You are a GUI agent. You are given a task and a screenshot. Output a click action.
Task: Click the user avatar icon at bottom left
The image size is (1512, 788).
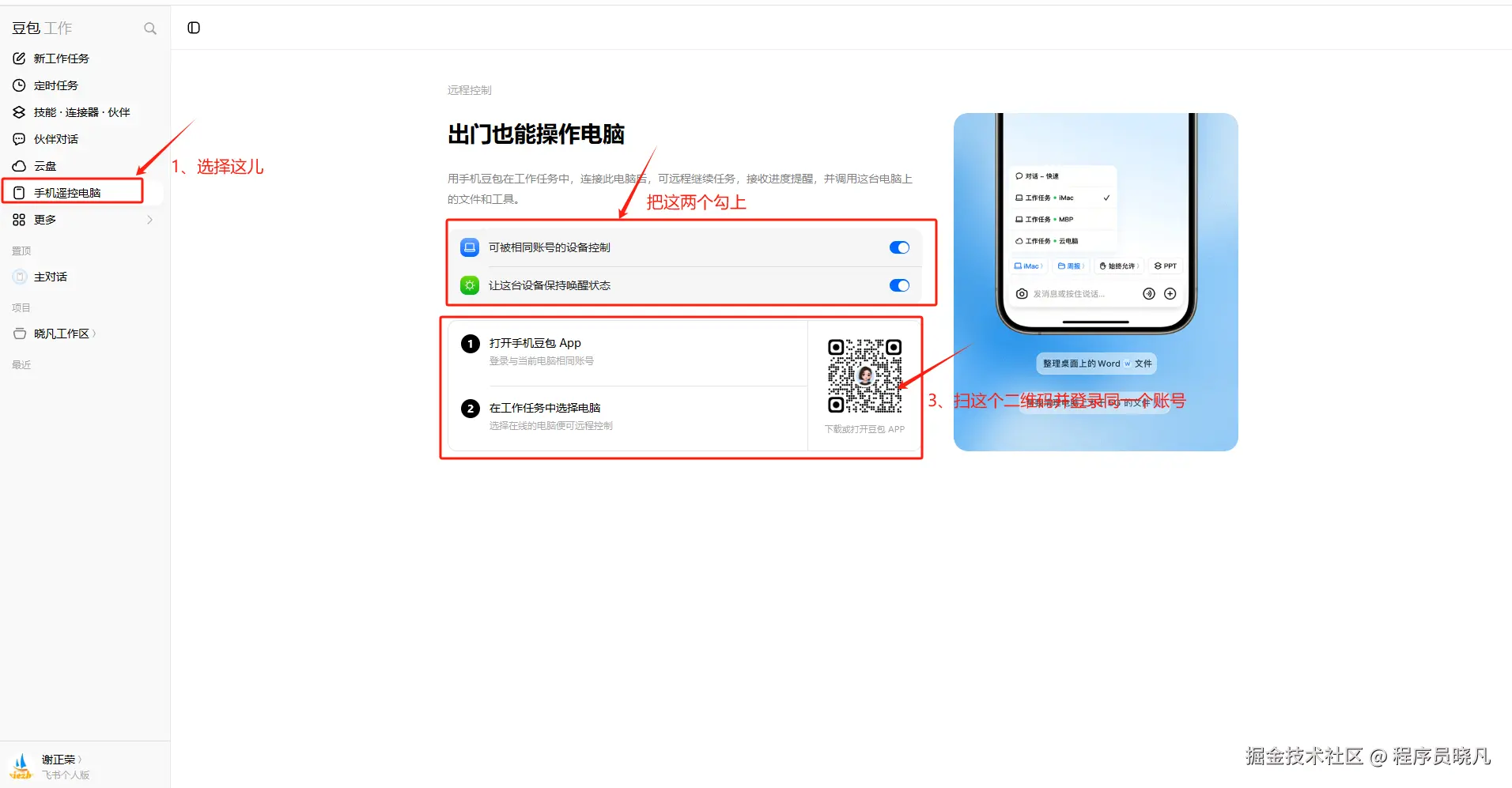pyautogui.click(x=21, y=766)
